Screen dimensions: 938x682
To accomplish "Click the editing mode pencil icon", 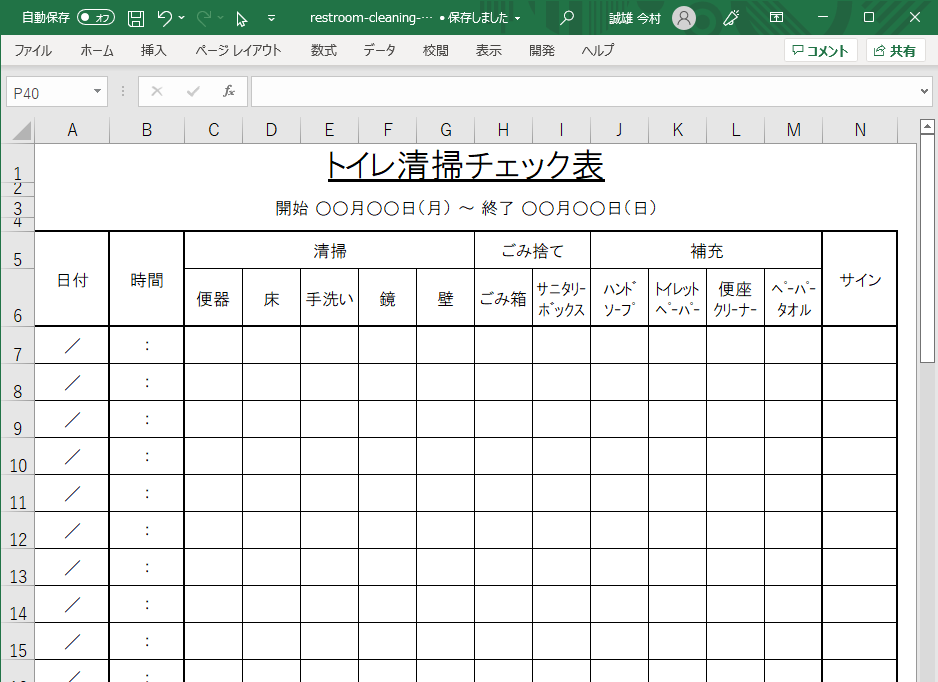I will point(730,17).
